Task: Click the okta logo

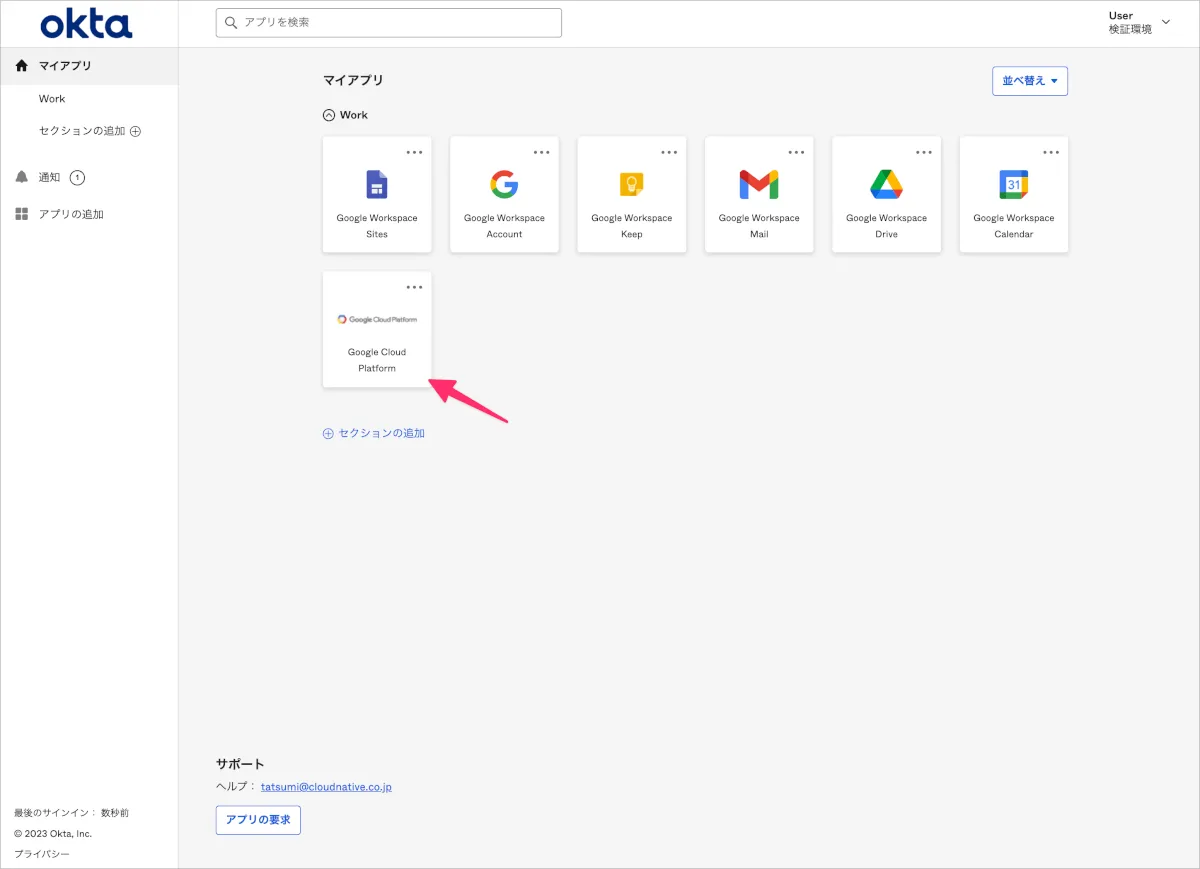Action: coord(86,23)
